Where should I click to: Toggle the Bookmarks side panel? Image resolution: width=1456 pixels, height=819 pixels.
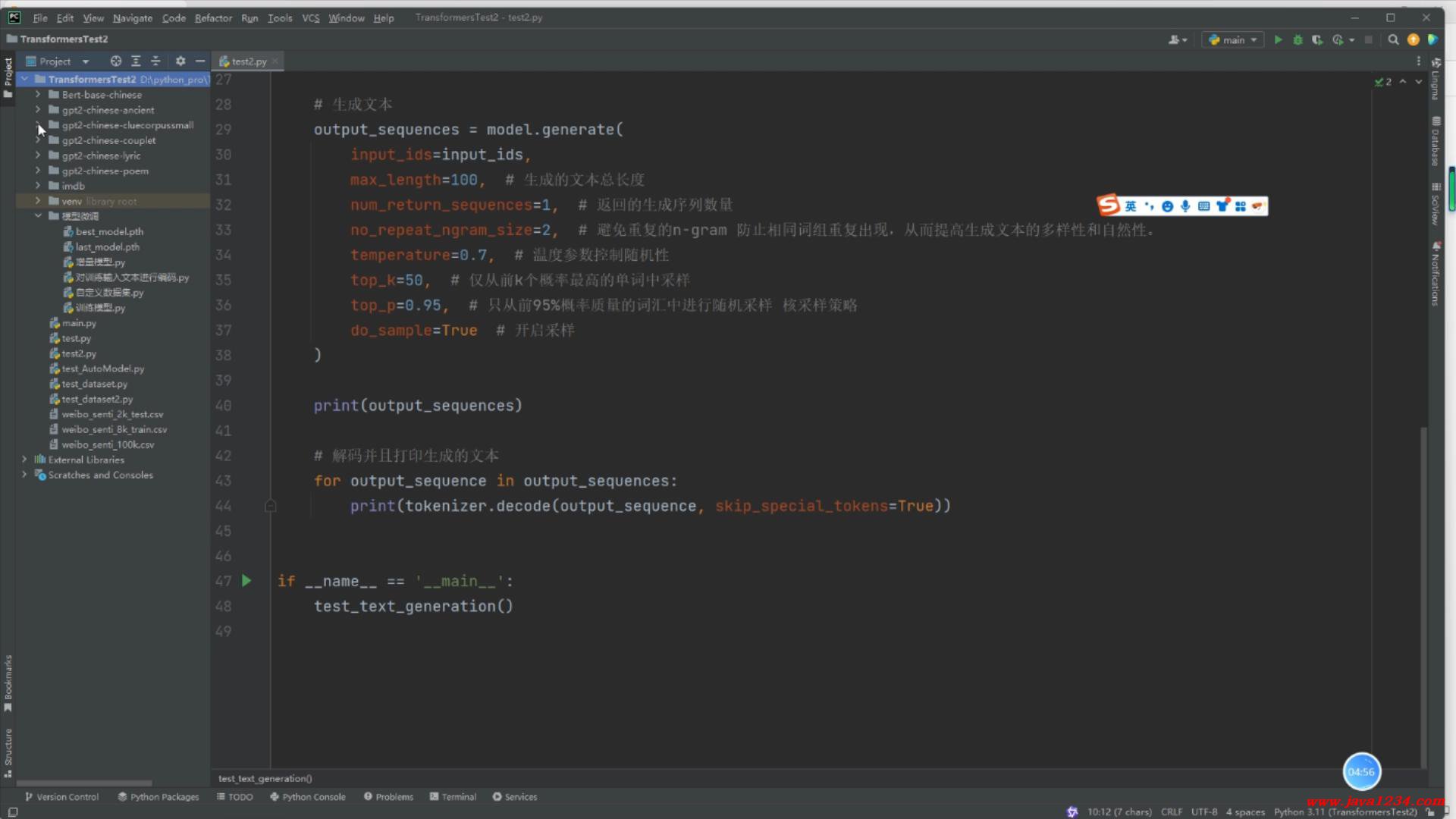click(8, 682)
